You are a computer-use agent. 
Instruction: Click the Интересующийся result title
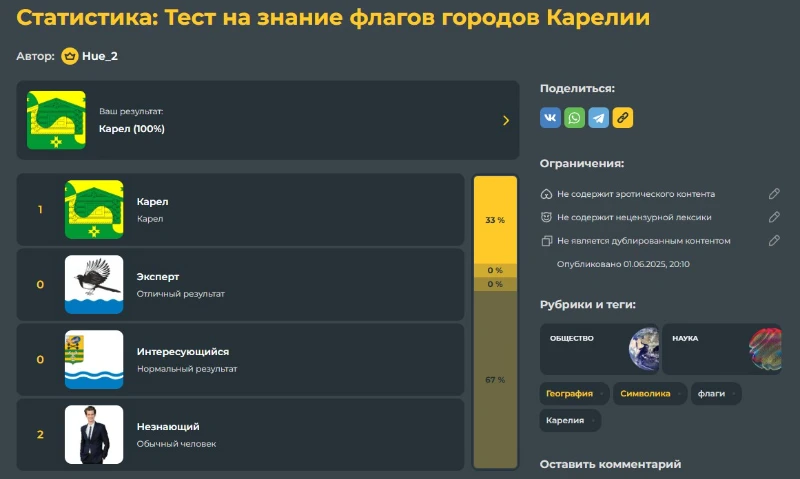coord(183,352)
